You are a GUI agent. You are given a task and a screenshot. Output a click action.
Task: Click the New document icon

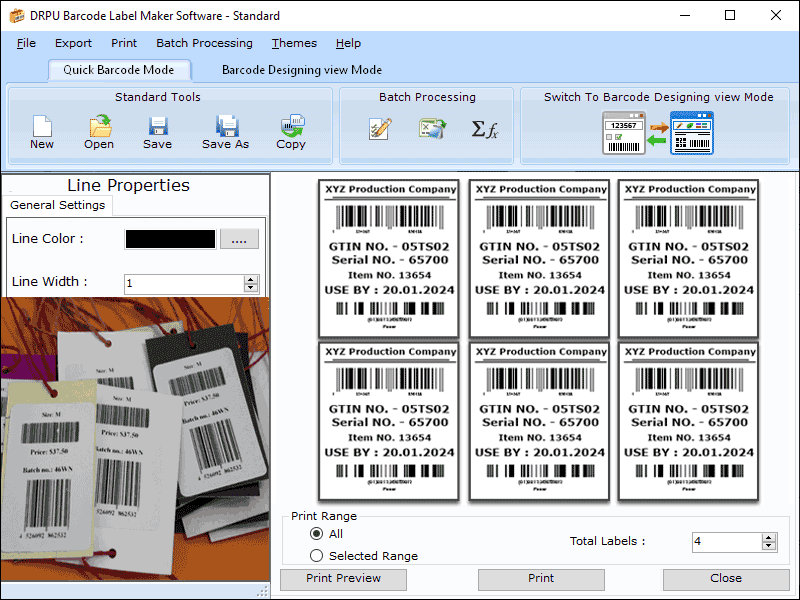(x=42, y=126)
